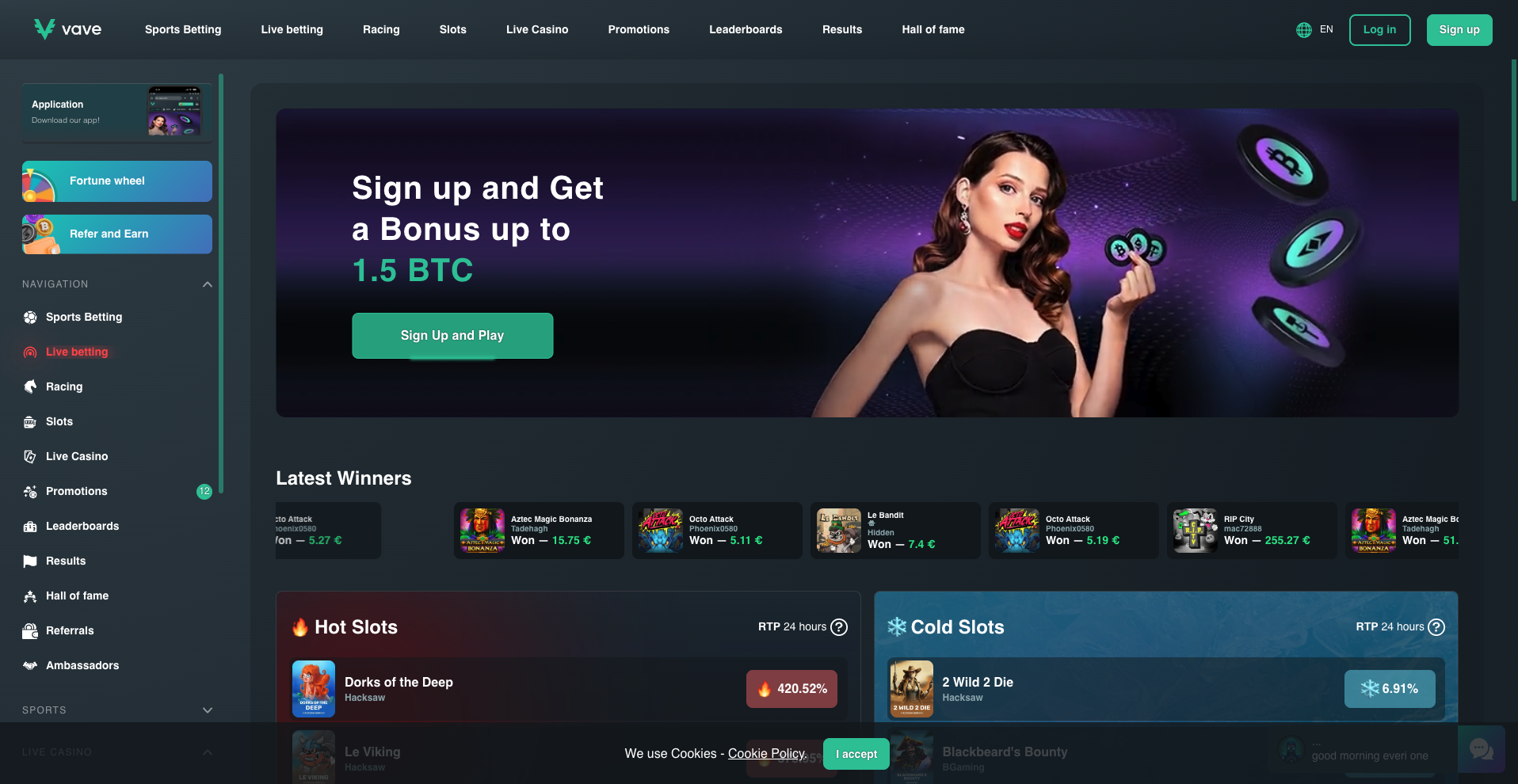Open the Dorks of the Deep thumbnail
The width and height of the screenshot is (1518, 784).
[314, 689]
